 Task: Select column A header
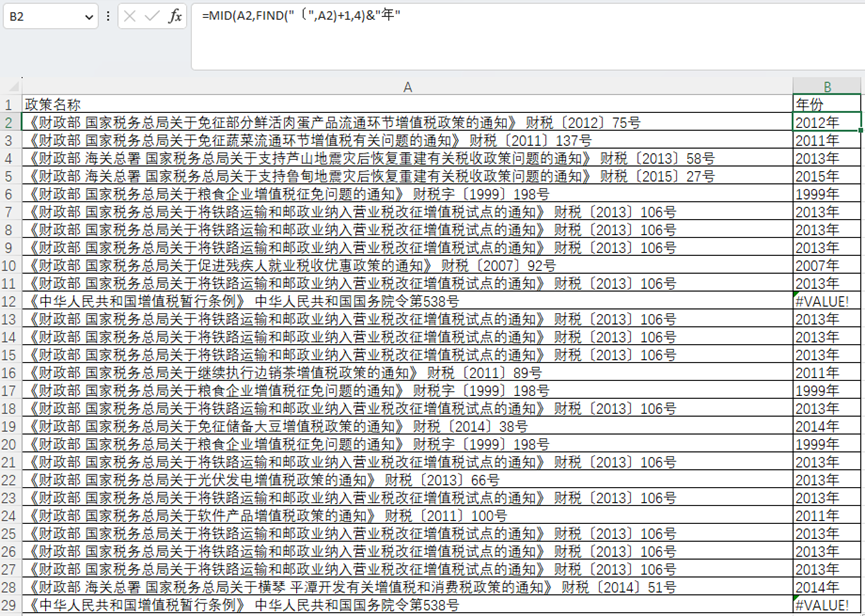(407, 87)
